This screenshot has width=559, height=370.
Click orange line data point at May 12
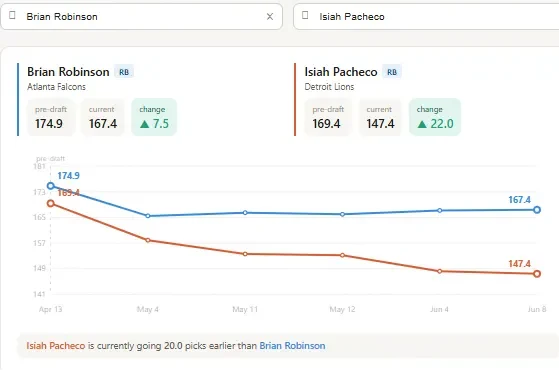point(342,255)
